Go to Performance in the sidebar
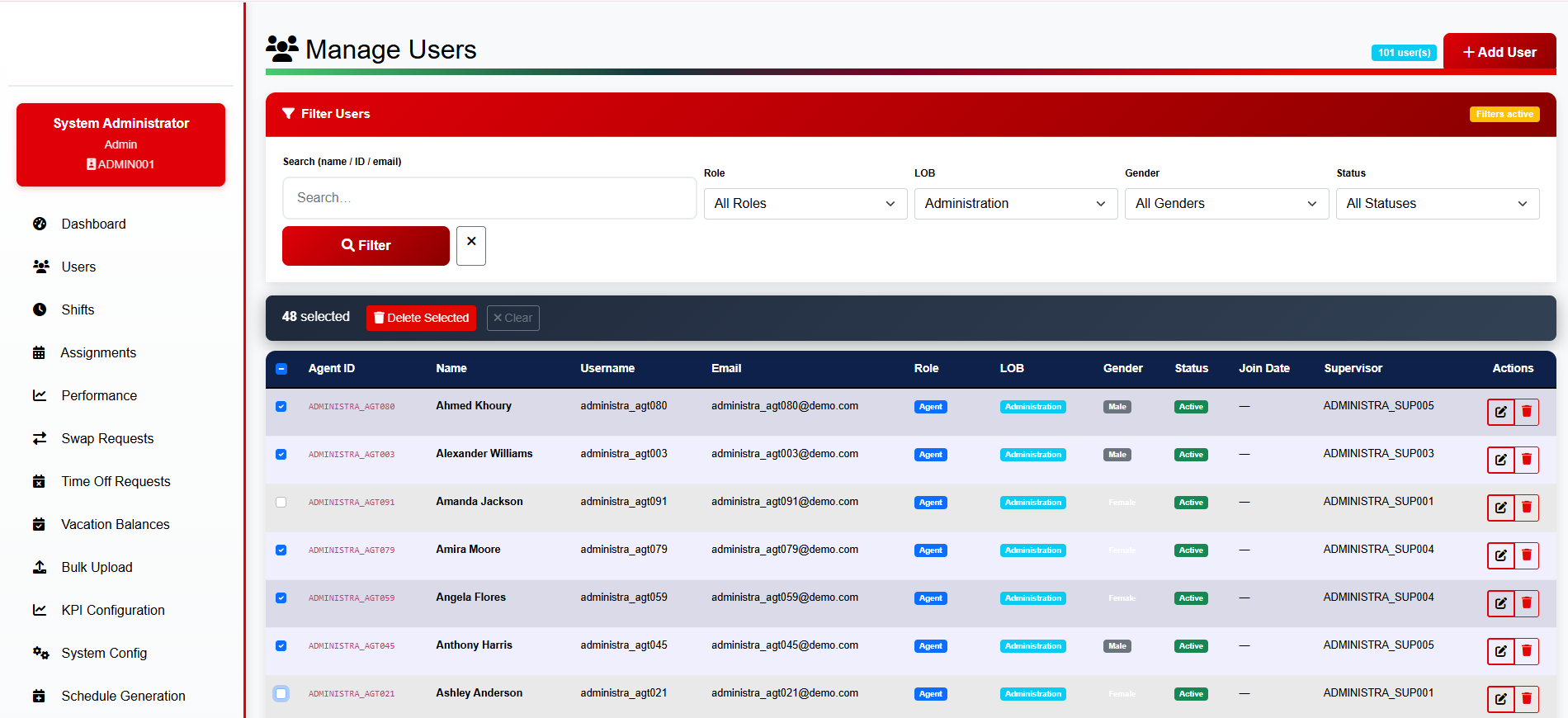 click(99, 395)
